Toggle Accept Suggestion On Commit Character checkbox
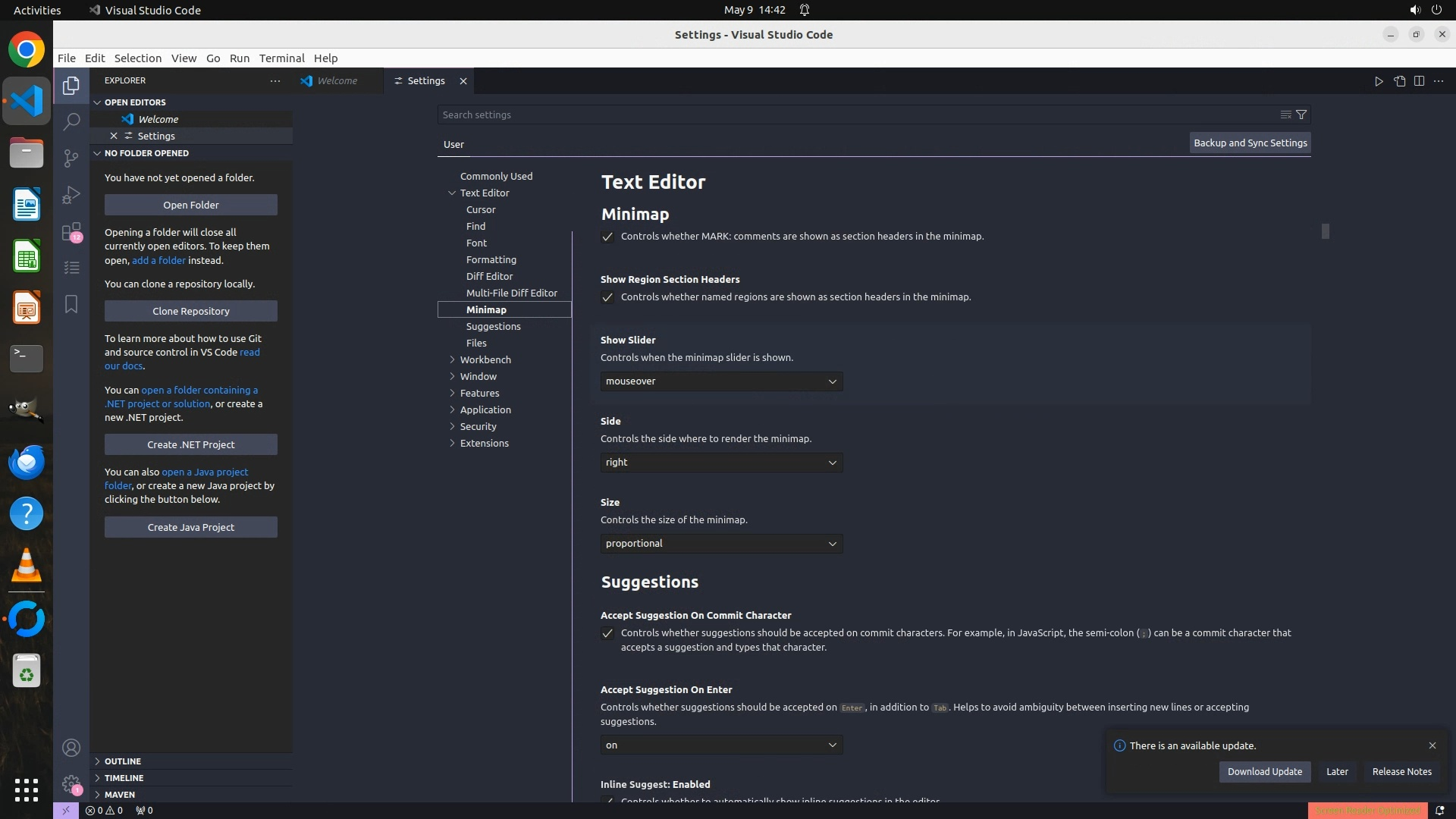The image size is (1456, 819). (x=607, y=633)
